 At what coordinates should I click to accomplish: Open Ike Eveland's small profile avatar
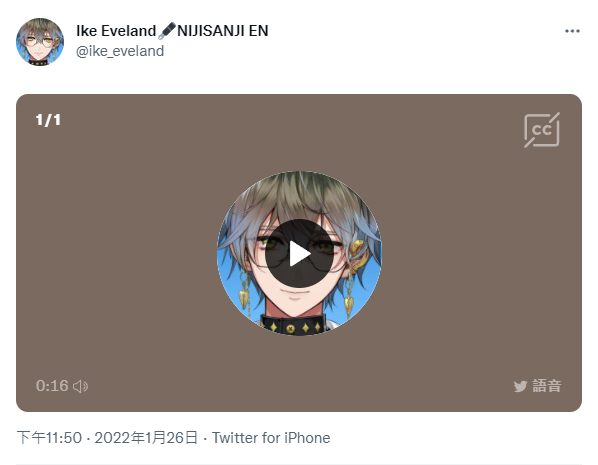(x=40, y=42)
